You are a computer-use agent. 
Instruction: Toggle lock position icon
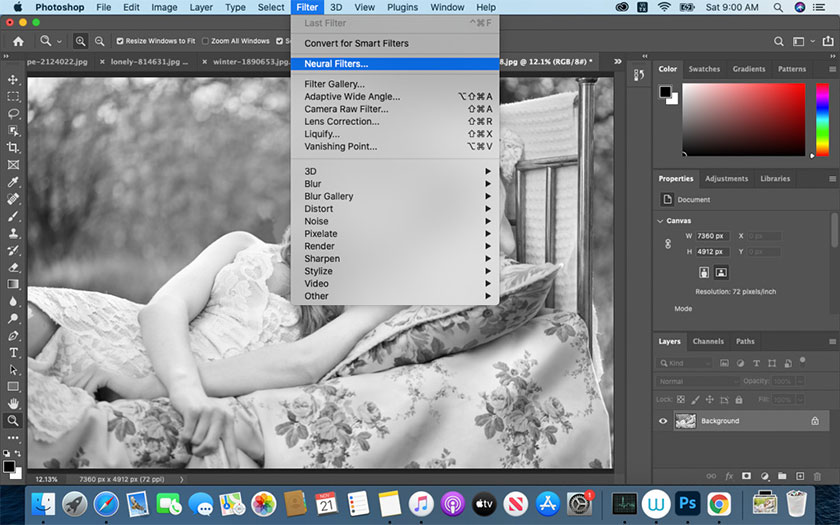[710, 400]
